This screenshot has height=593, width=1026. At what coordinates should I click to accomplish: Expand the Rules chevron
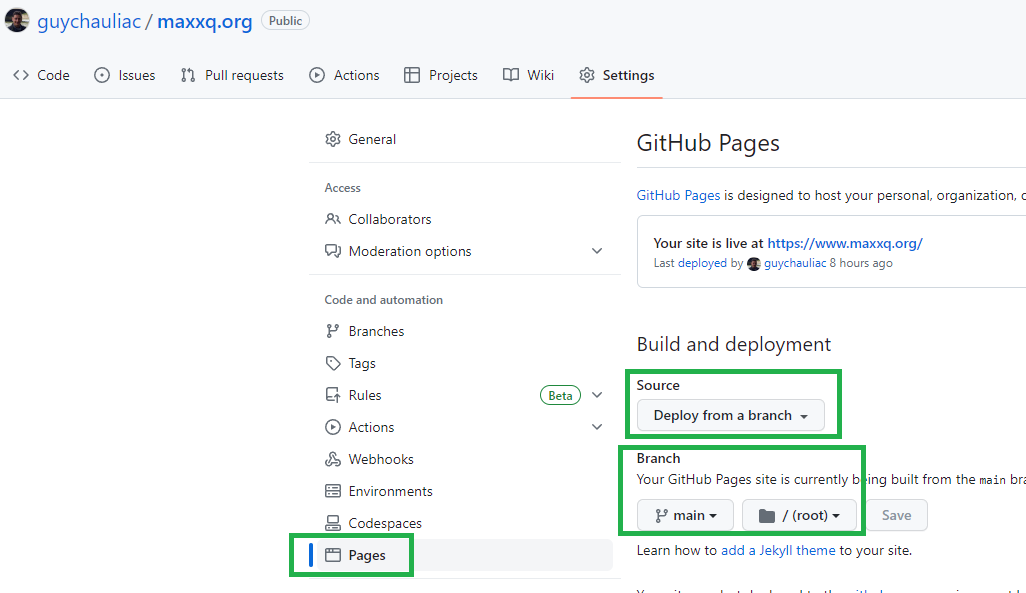click(597, 395)
